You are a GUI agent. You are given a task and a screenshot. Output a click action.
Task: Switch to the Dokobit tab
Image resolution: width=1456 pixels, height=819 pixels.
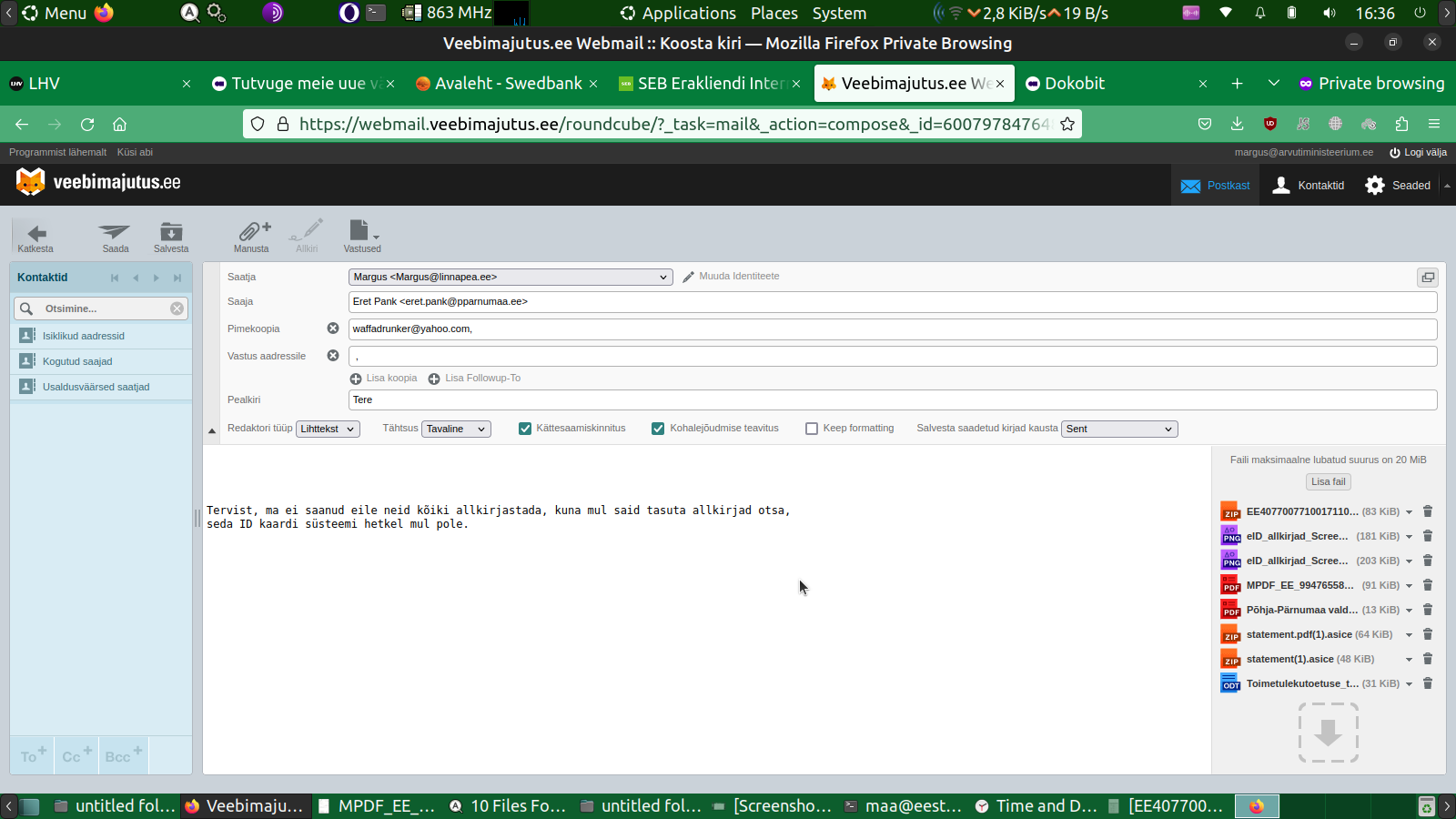tap(1117, 84)
